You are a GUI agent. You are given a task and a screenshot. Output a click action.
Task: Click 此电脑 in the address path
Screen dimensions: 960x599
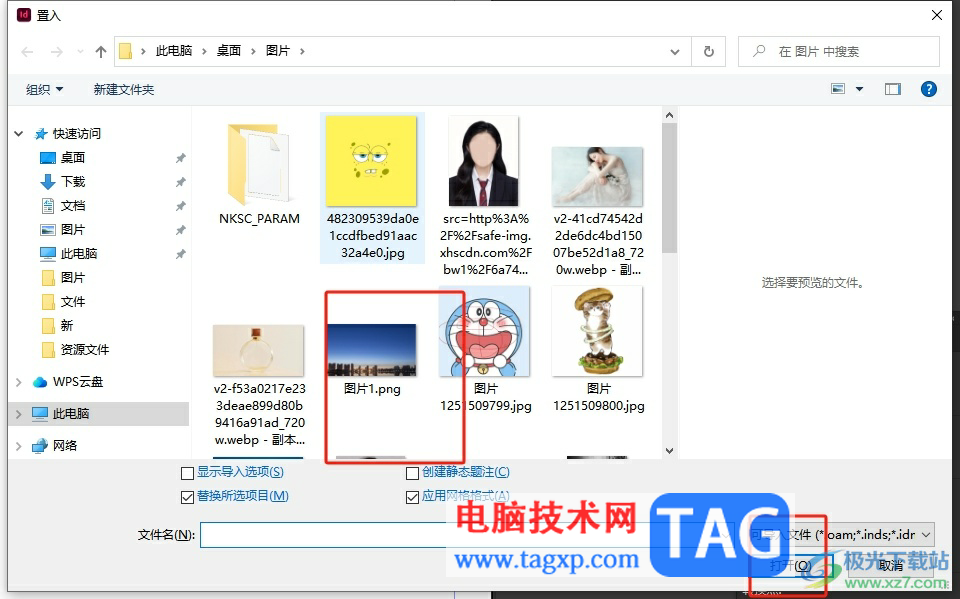tap(174, 51)
